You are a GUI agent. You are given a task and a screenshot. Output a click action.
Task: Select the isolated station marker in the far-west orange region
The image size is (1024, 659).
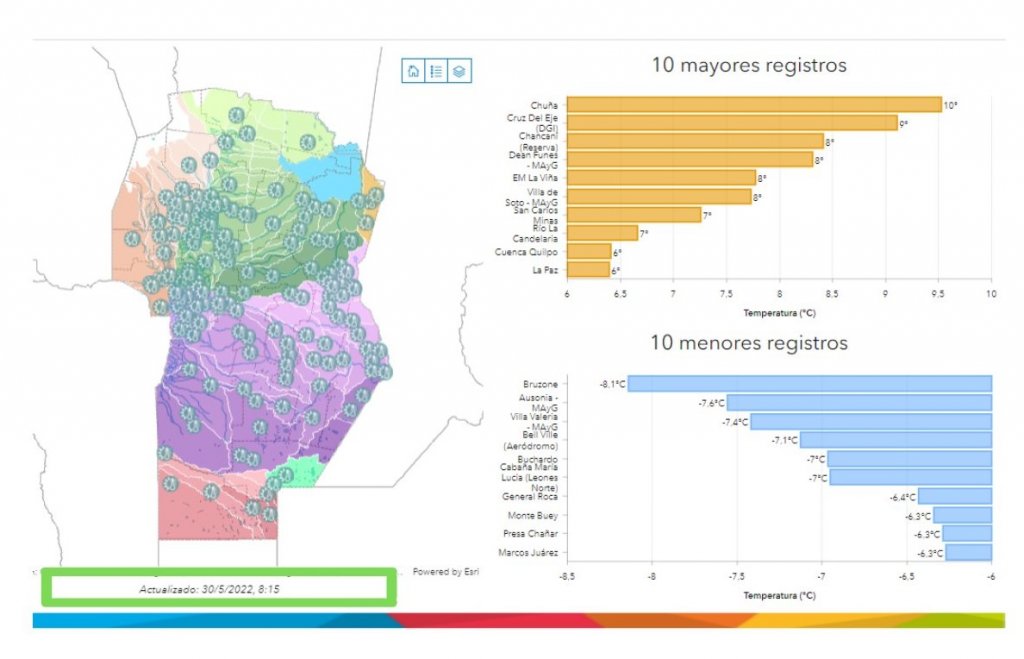coord(132,239)
